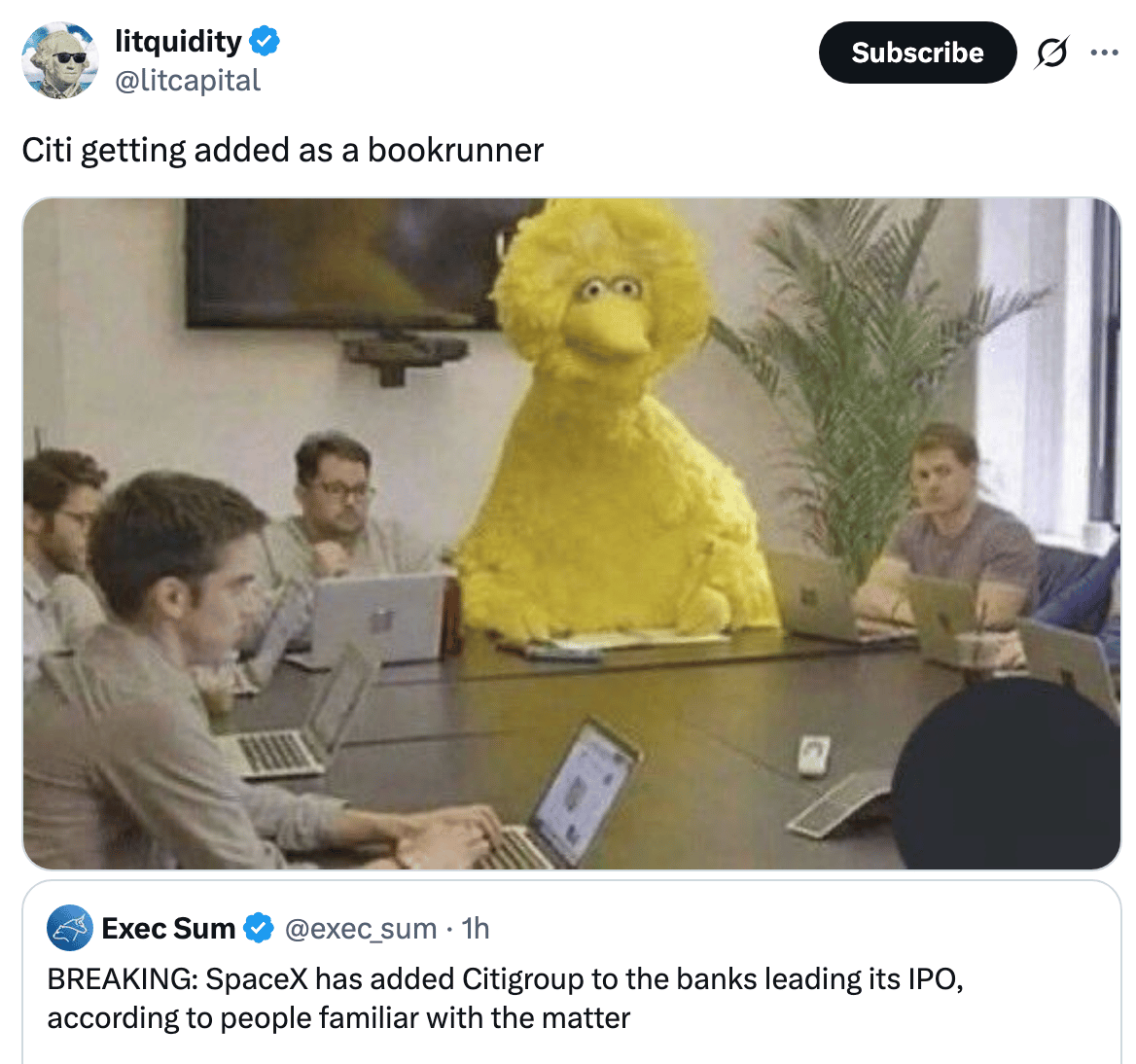Click litquidity's blue verified badge
This screenshot has height=1064, width=1136.
point(265,41)
